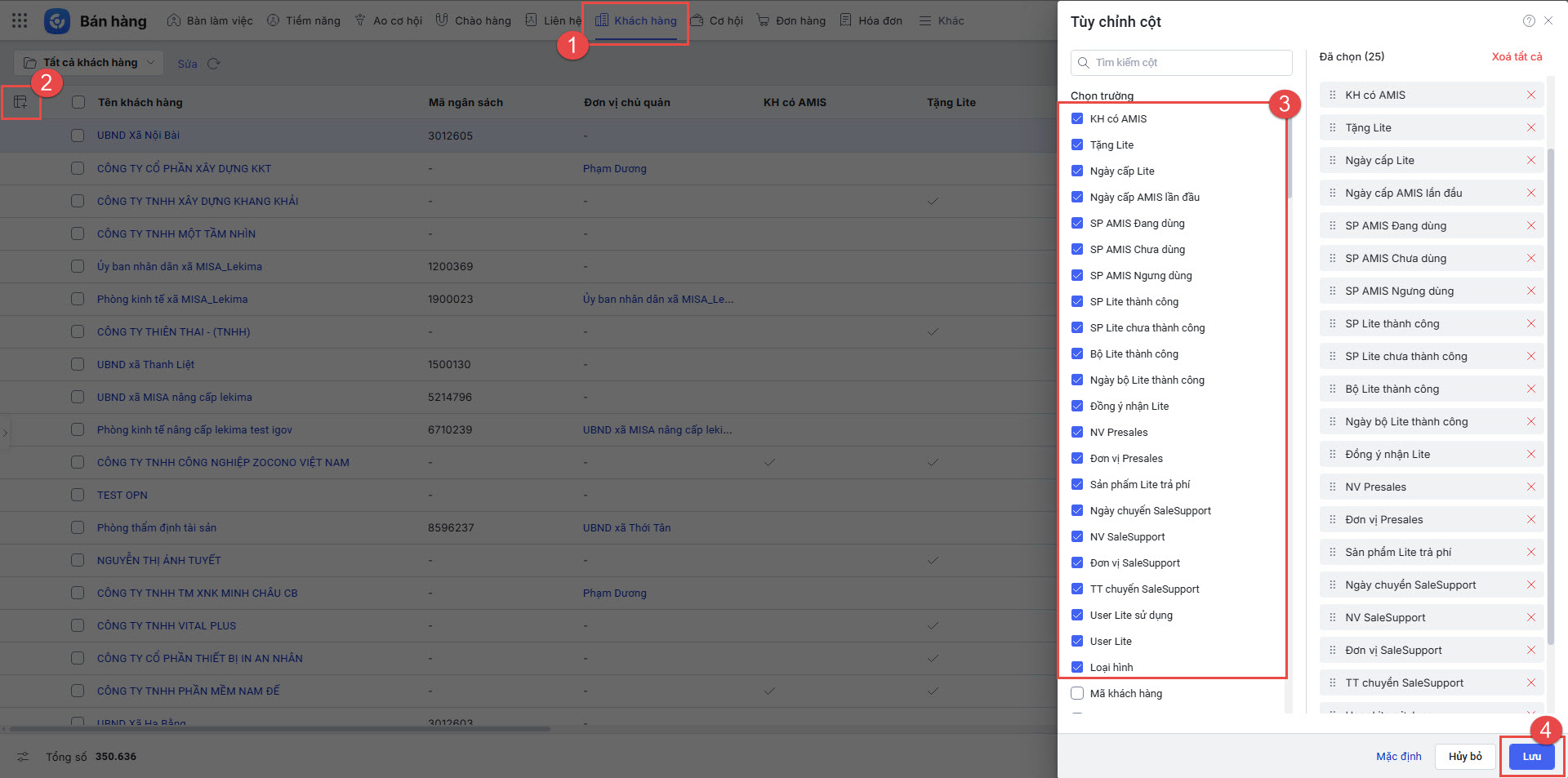Viewport: 1568px width, 778px height.
Task: Close the Tùy chỉnh cột panel
Action: [1549, 21]
